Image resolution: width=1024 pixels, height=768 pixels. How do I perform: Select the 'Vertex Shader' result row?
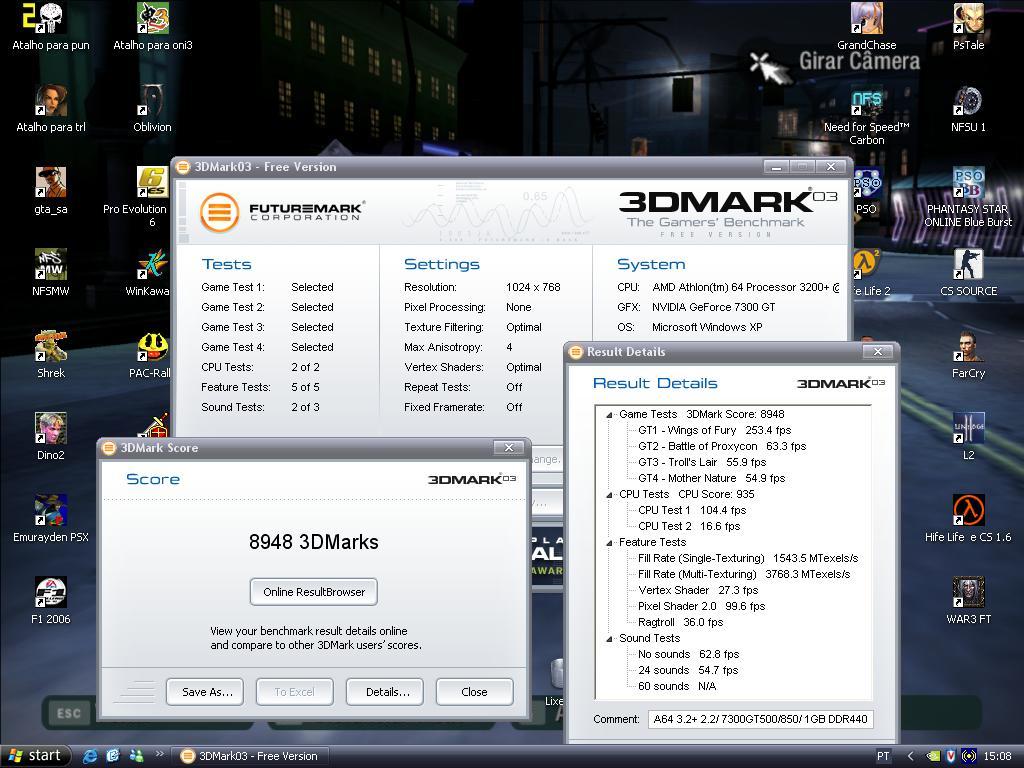698,590
